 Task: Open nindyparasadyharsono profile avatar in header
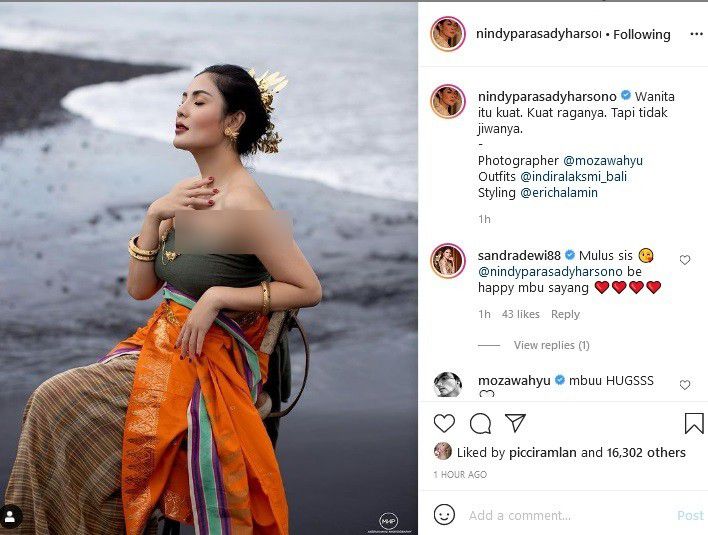(x=447, y=34)
